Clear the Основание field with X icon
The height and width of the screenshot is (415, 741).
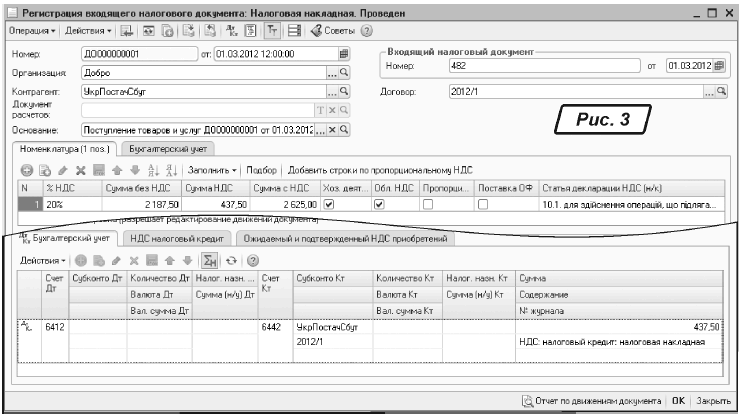point(333,130)
